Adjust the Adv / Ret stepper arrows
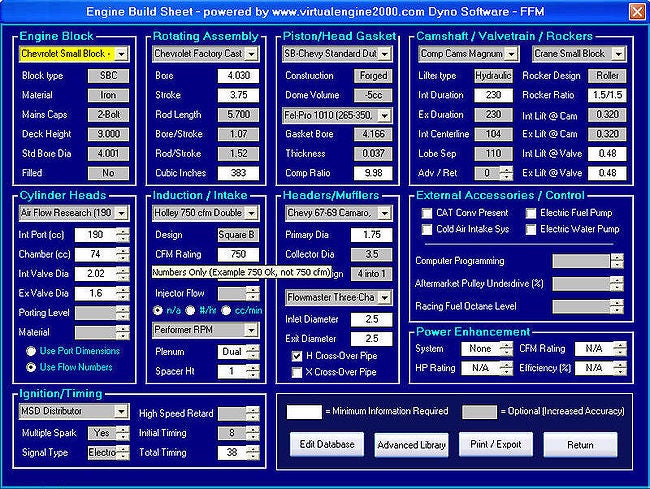 point(506,173)
